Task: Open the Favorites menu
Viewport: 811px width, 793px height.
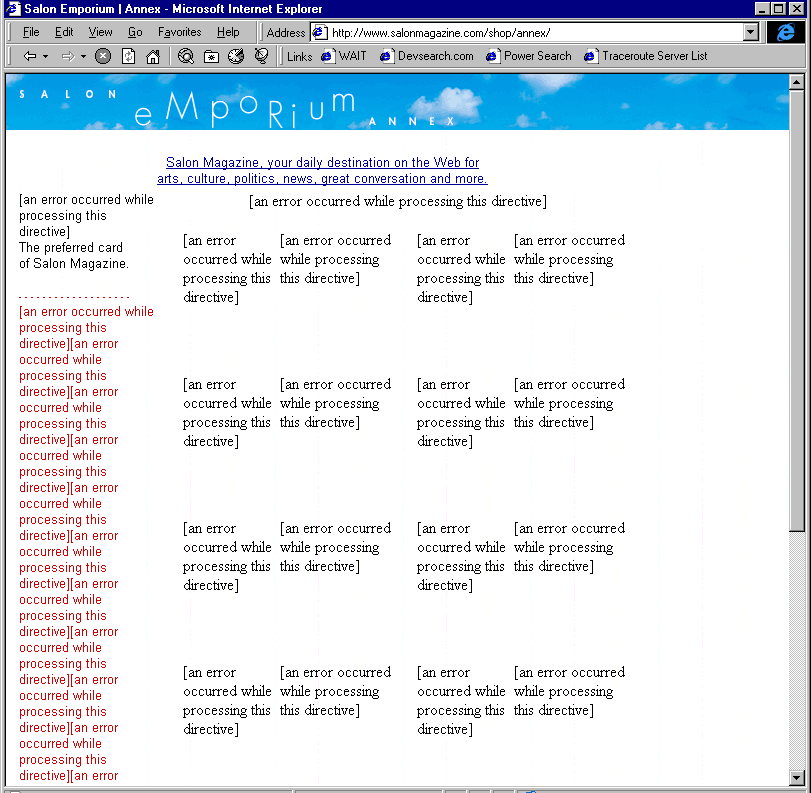Action: tap(179, 32)
